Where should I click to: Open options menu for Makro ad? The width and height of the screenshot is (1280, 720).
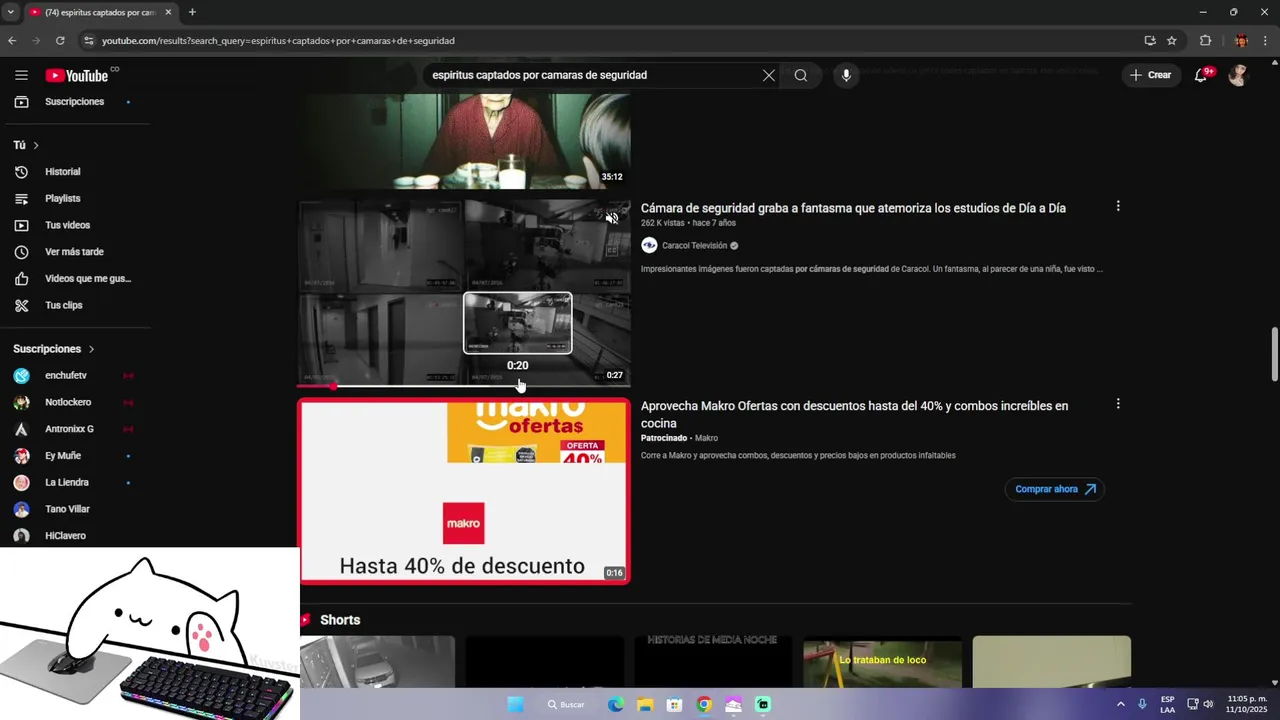(x=1118, y=404)
